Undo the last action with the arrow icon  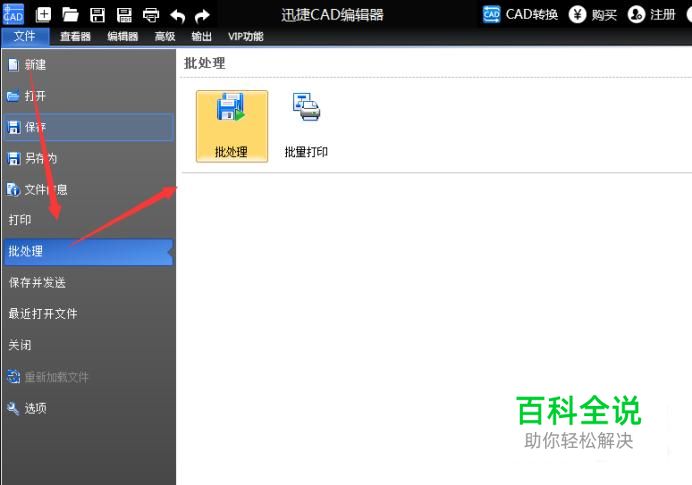(x=177, y=16)
